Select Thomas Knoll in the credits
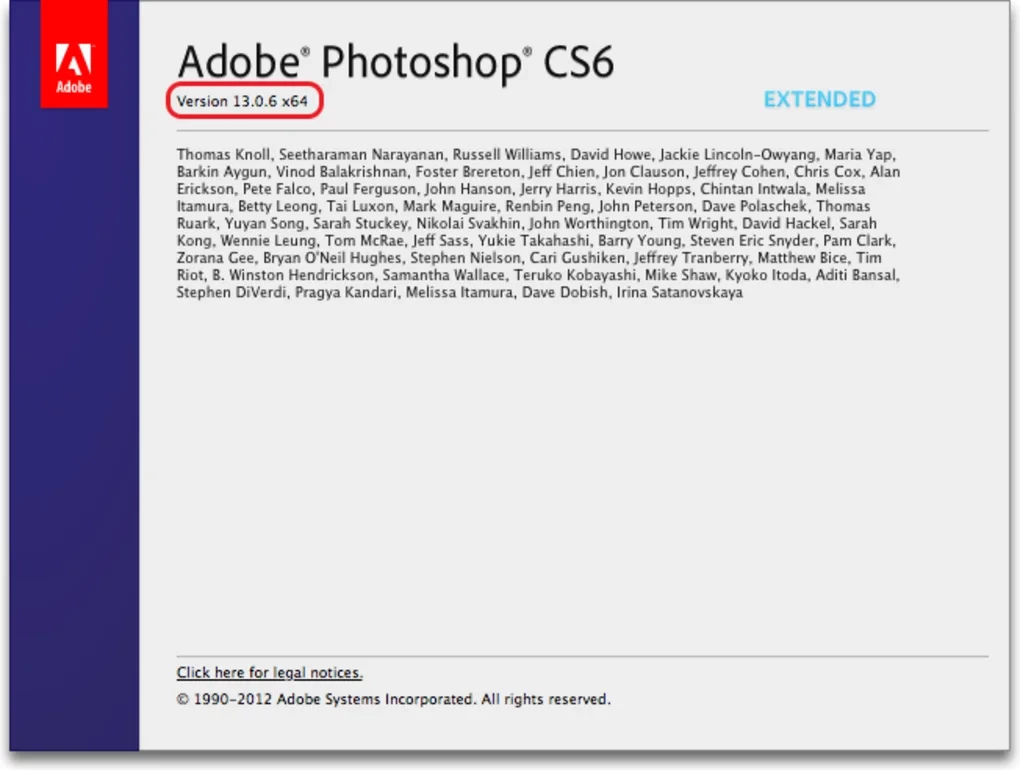The image size is (1020, 770). tap(222, 155)
